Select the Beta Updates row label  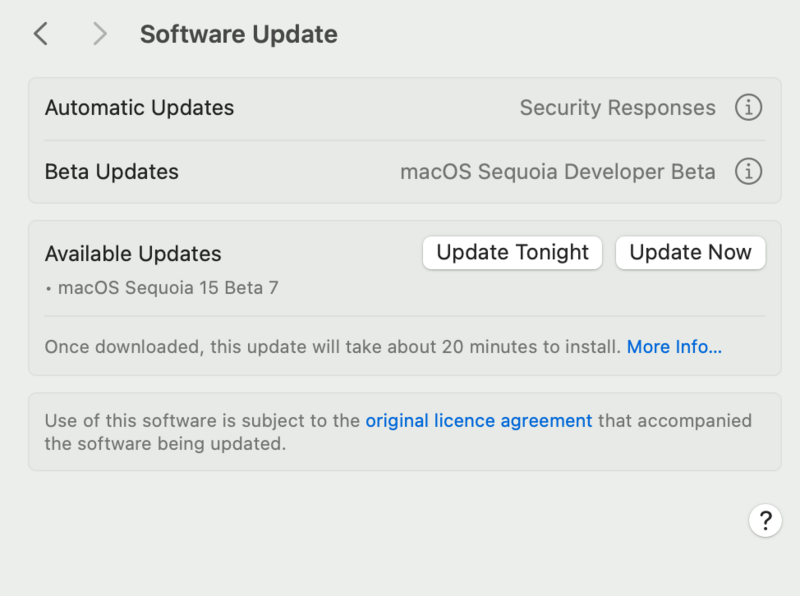coord(111,172)
